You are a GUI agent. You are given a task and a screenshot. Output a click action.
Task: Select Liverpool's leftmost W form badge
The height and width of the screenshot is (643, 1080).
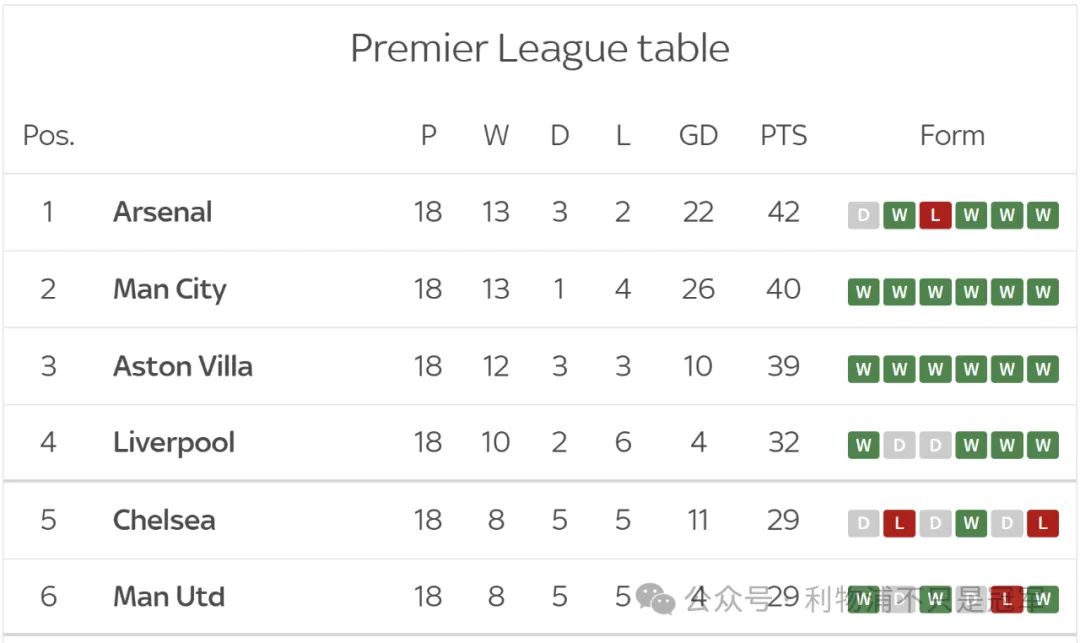click(863, 445)
